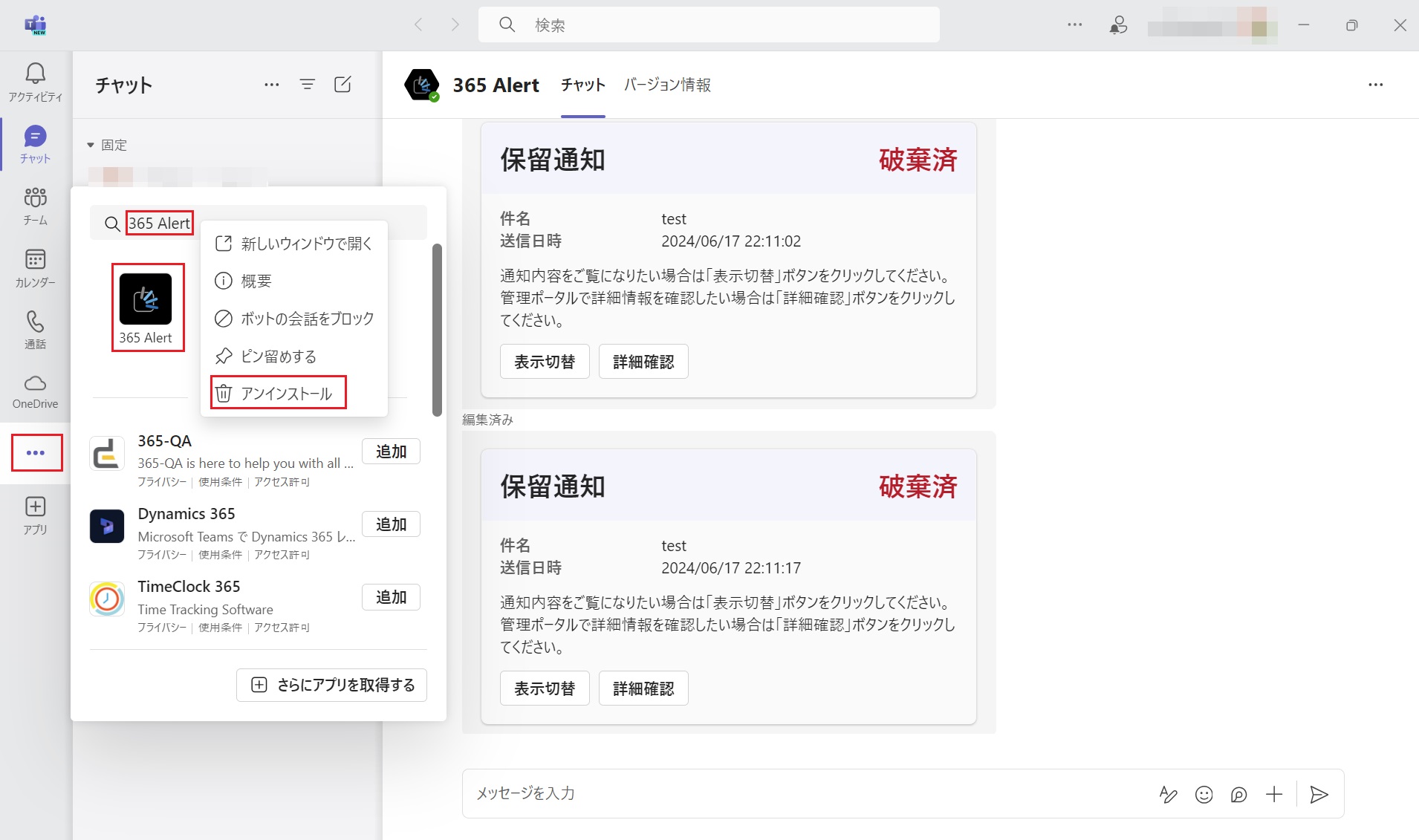
Task: Choose ピン留めする in context menu
Action: click(279, 356)
